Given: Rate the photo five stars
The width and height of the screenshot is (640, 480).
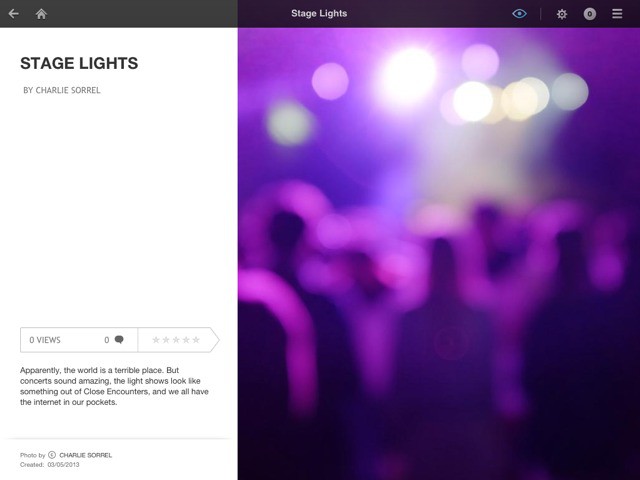Looking at the screenshot, I should (x=196, y=340).
